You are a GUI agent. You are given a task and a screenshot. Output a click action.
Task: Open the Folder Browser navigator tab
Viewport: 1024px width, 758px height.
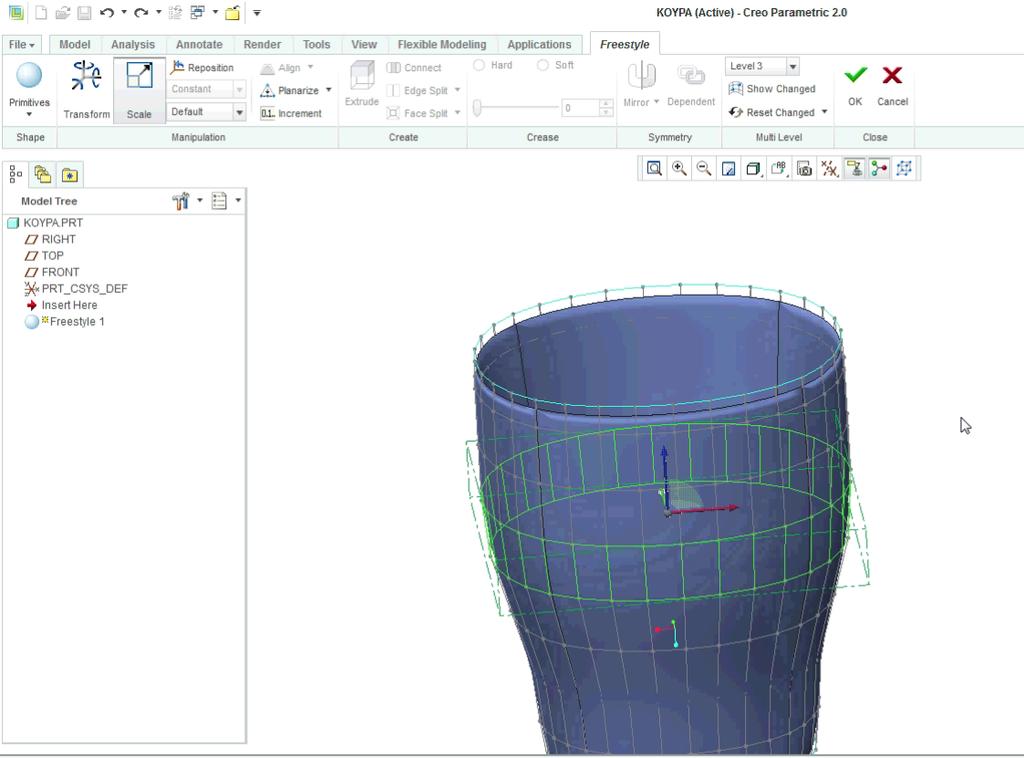[x=43, y=174]
